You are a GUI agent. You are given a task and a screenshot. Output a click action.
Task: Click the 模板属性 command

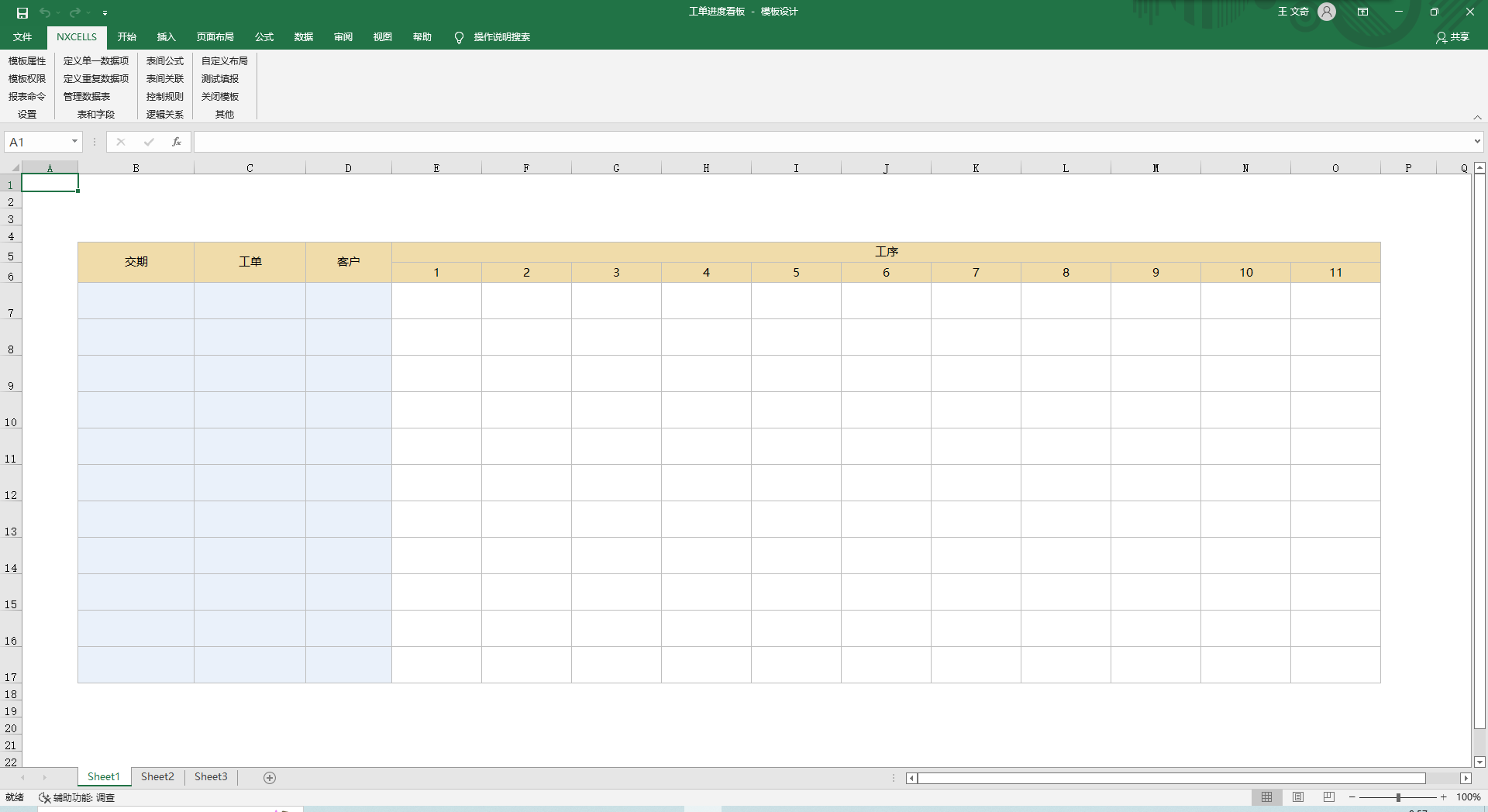(x=27, y=61)
